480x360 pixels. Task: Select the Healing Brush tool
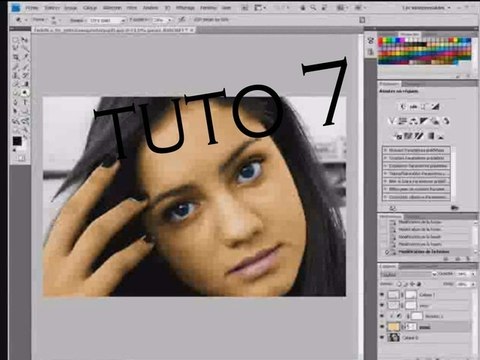click(x=15, y=66)
